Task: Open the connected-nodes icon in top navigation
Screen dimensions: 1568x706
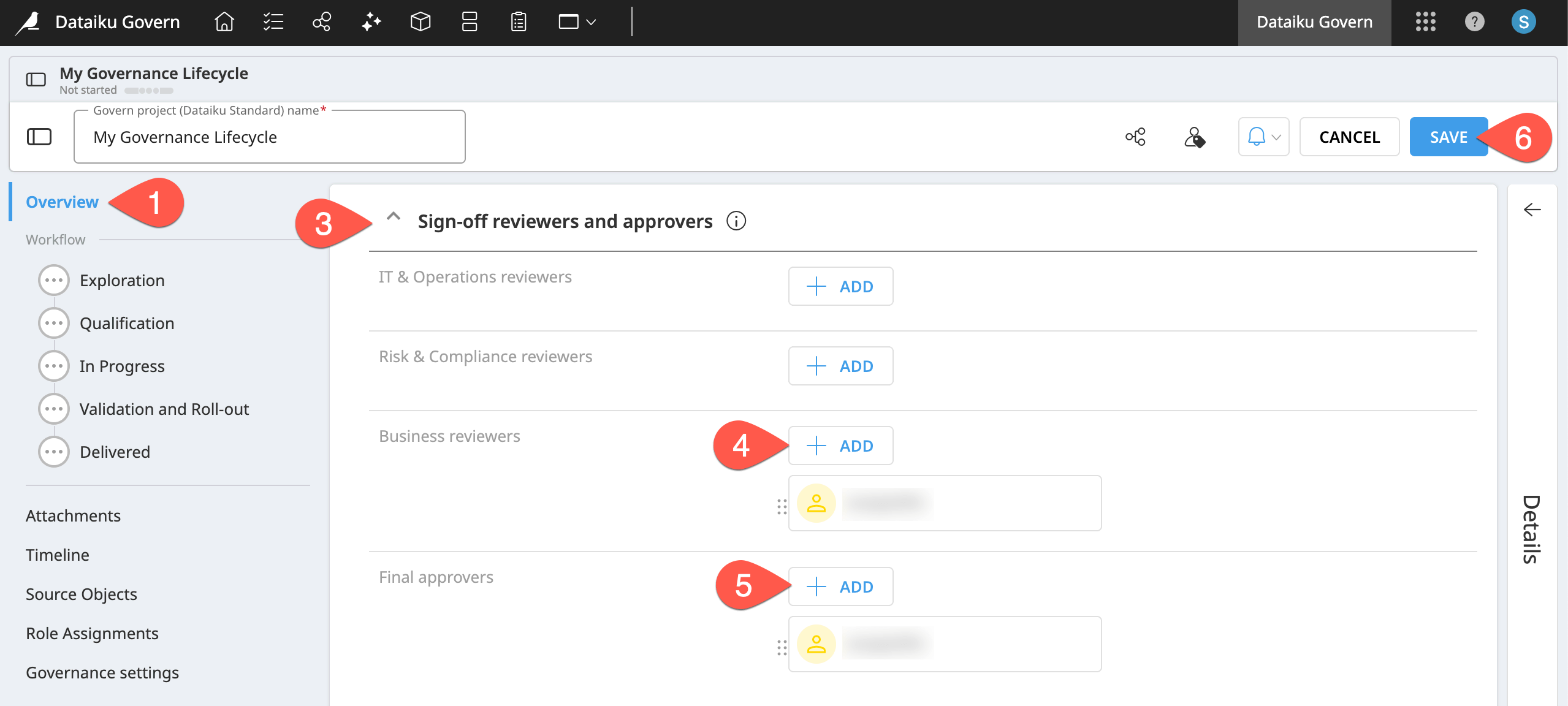Action: pyautogui.click(x=322, y=22)
